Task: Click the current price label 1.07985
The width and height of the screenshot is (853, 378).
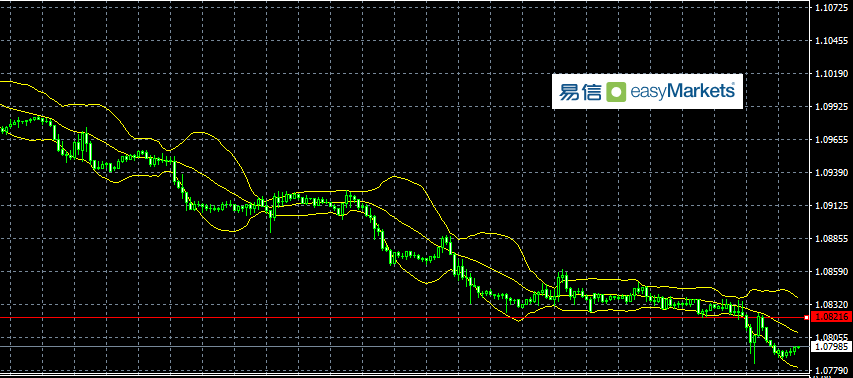Action: click(x=831, y=346)
